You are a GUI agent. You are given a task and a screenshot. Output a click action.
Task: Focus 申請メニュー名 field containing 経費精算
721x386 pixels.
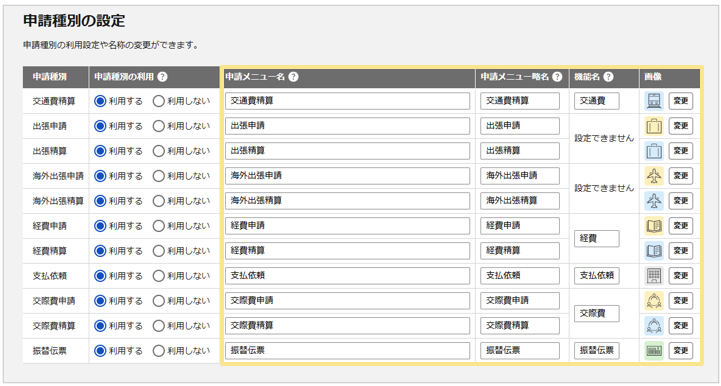click(x=348, y=251)
